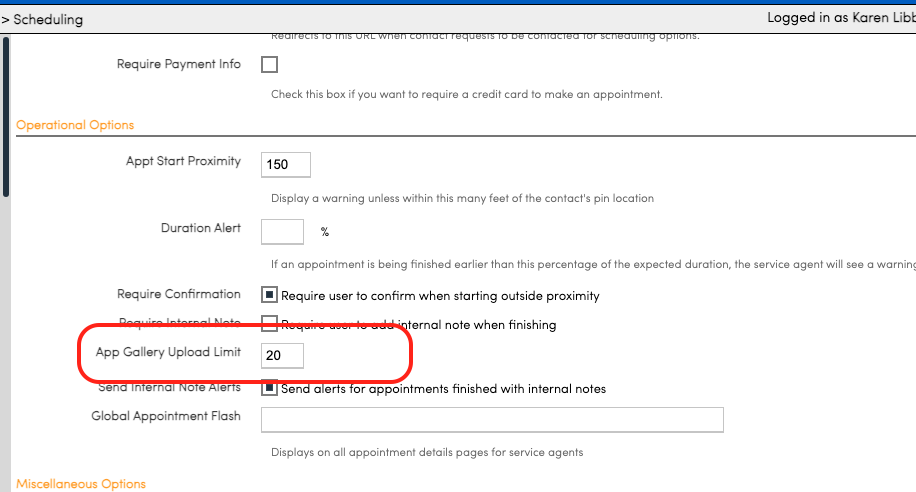
Task: Open the Scheduling breadcrumb
Action: coord(48,19)
